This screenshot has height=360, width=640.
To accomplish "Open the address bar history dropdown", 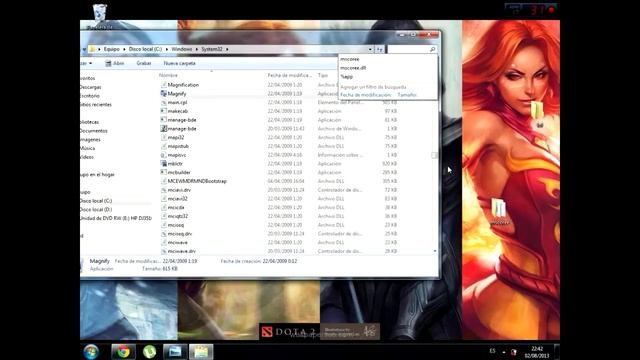I will [x=370, y=49].
